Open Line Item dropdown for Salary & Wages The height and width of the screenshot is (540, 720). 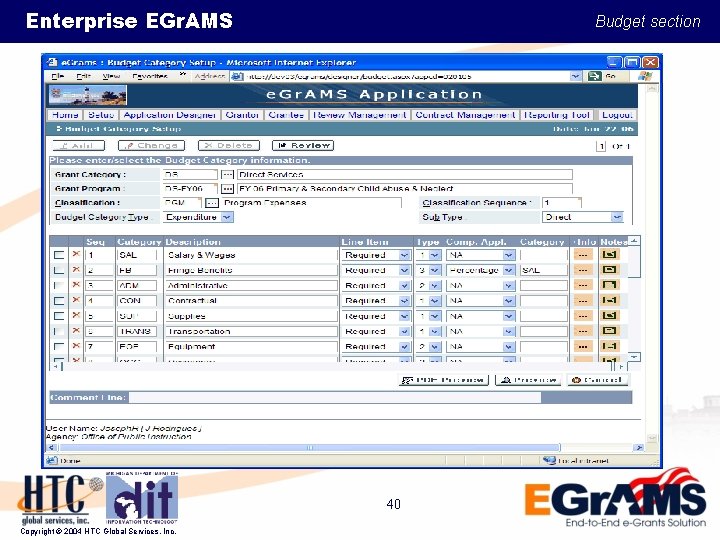(404, 255)
